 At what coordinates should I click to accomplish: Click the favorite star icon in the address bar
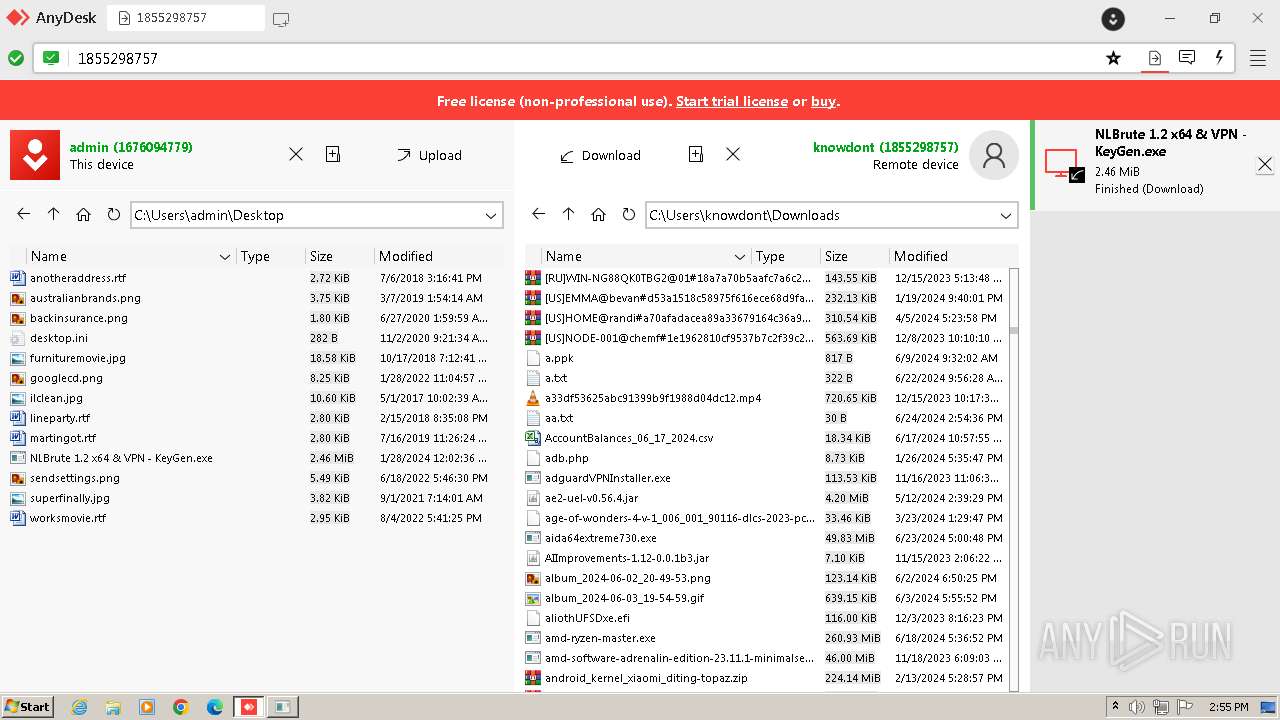(1113, 58)
